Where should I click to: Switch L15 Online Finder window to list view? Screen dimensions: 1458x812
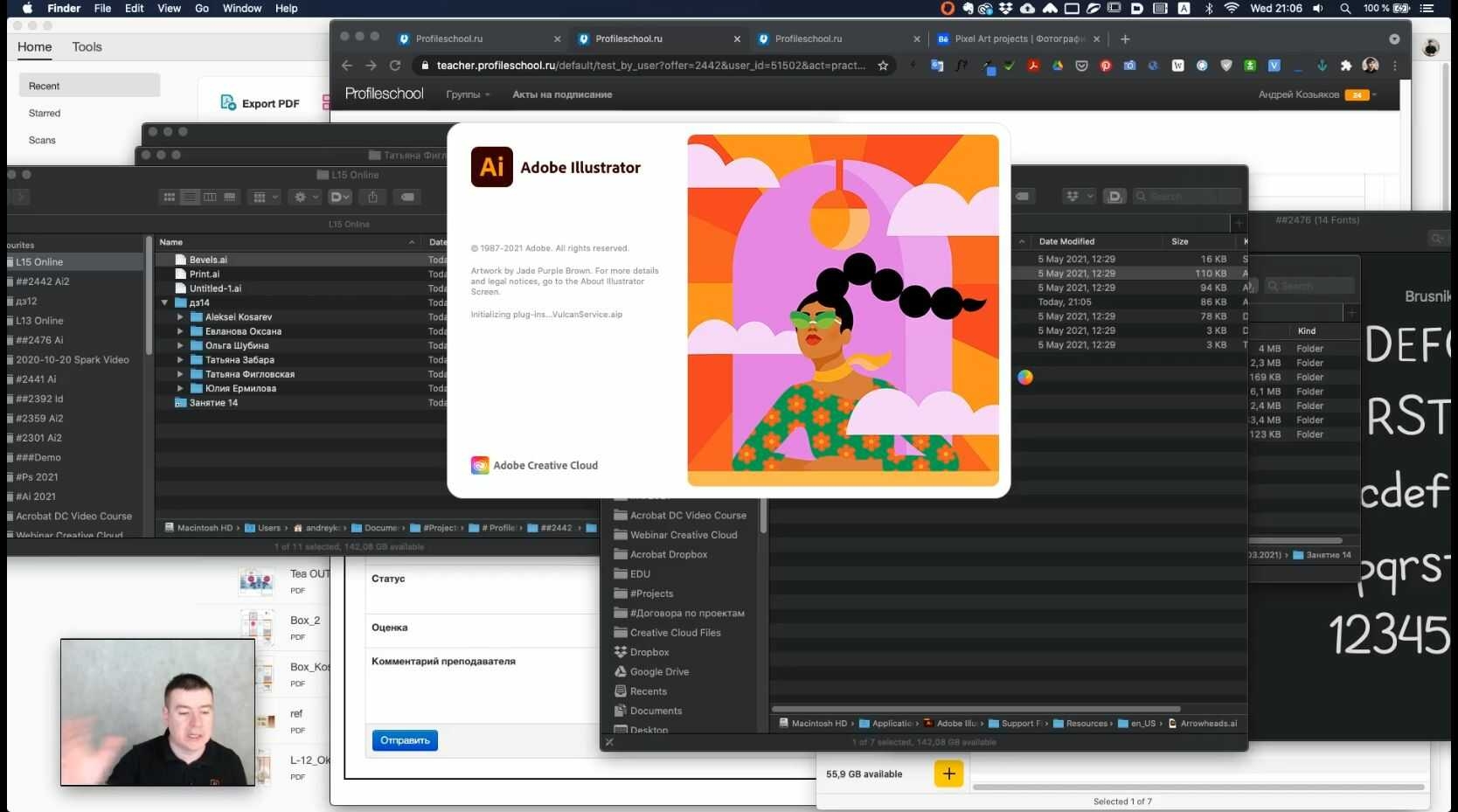coord(190,197)
